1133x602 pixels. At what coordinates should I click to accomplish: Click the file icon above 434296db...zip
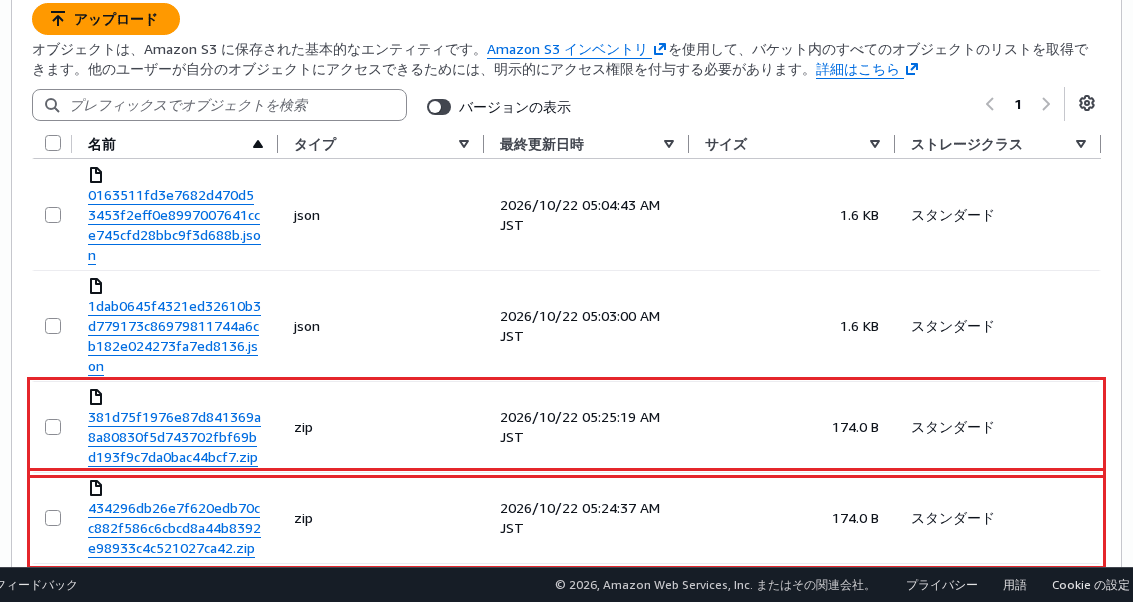click(x=95, y=488)
